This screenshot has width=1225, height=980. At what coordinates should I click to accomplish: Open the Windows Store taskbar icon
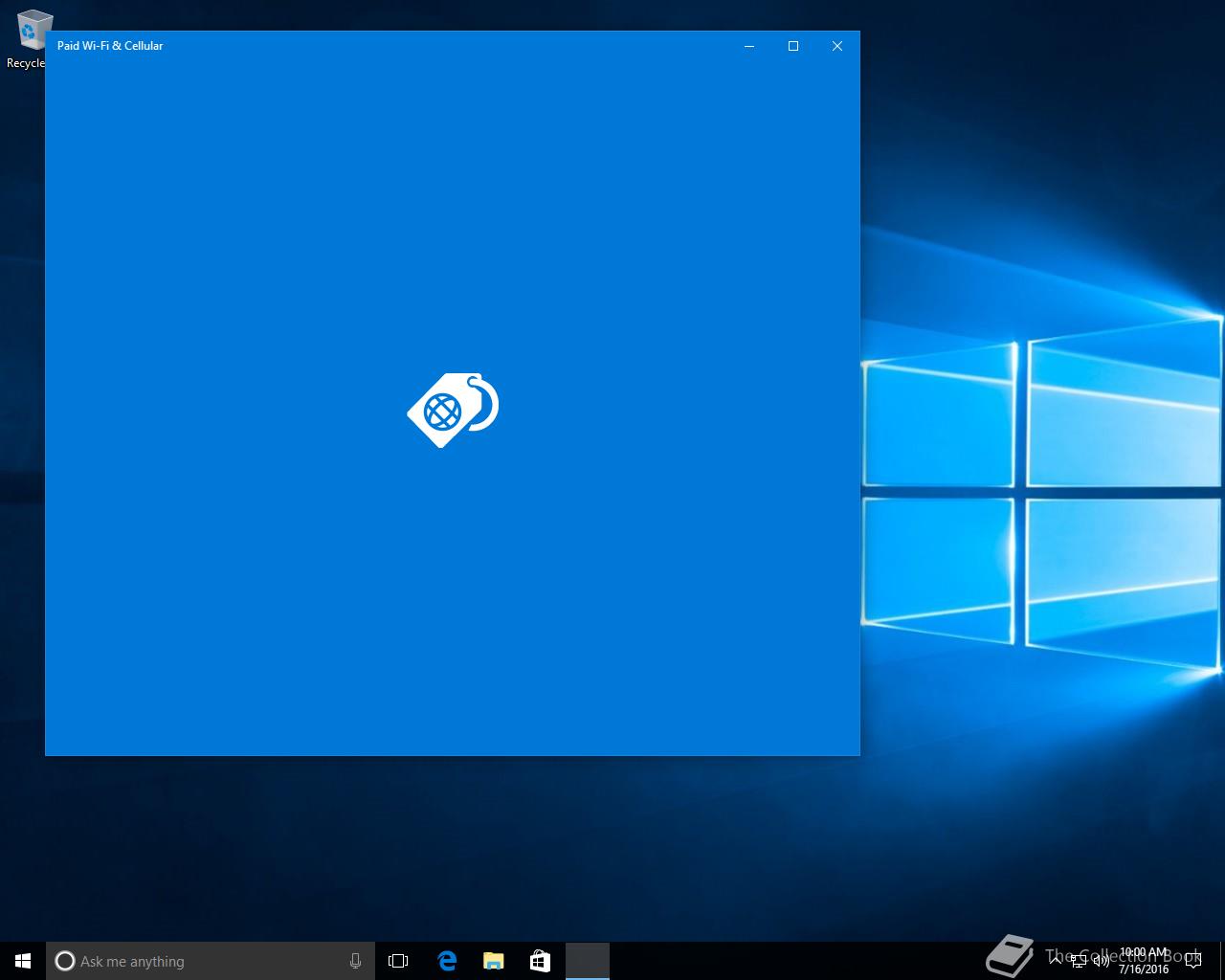coord(540,961)
